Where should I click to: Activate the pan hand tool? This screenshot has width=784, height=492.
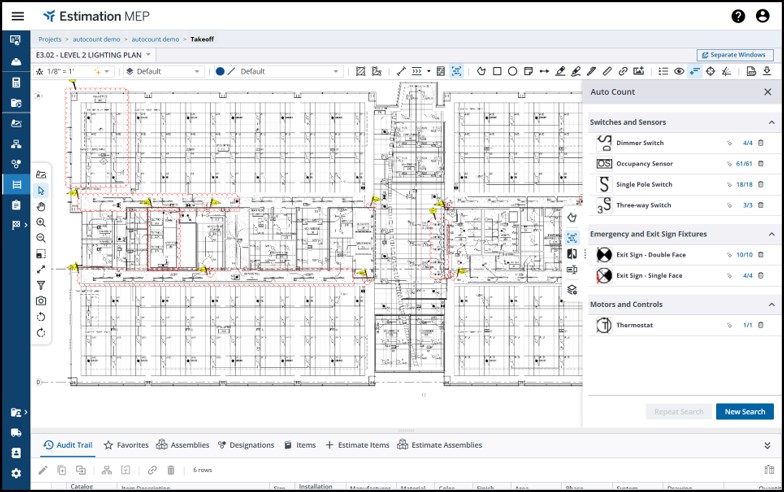pyautogui.click(x=41, y=206)
